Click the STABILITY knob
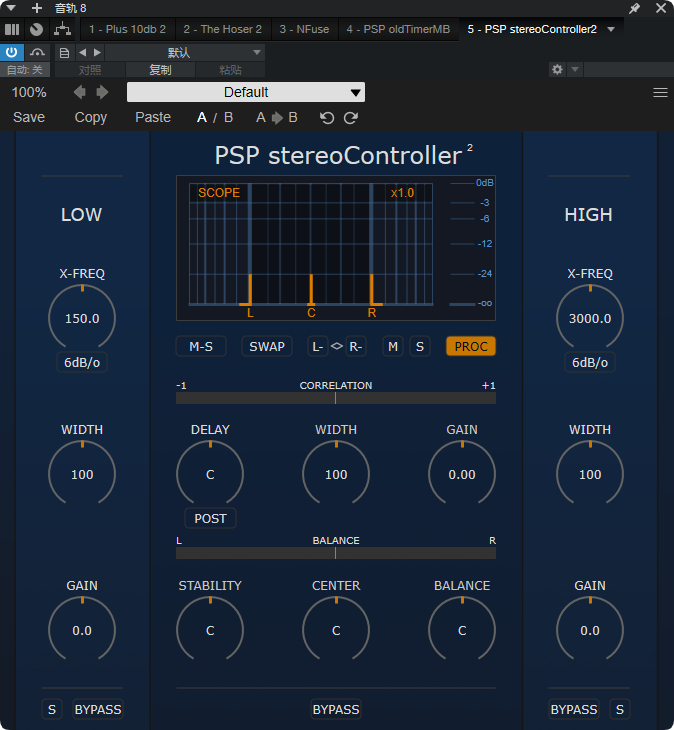674x730 pixels. (210, 630)
